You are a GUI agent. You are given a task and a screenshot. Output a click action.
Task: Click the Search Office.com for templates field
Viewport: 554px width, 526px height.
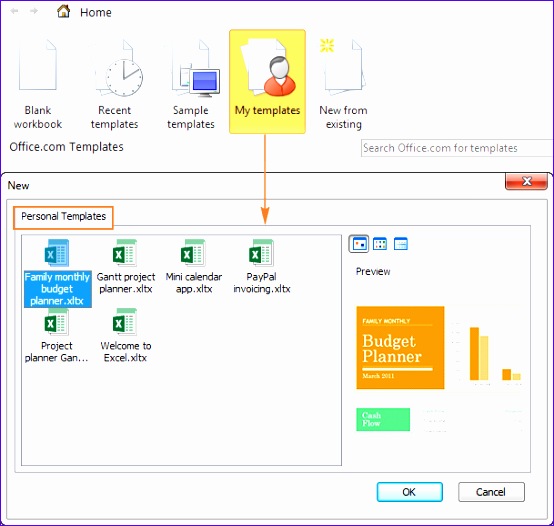click(x=457, y=148)
